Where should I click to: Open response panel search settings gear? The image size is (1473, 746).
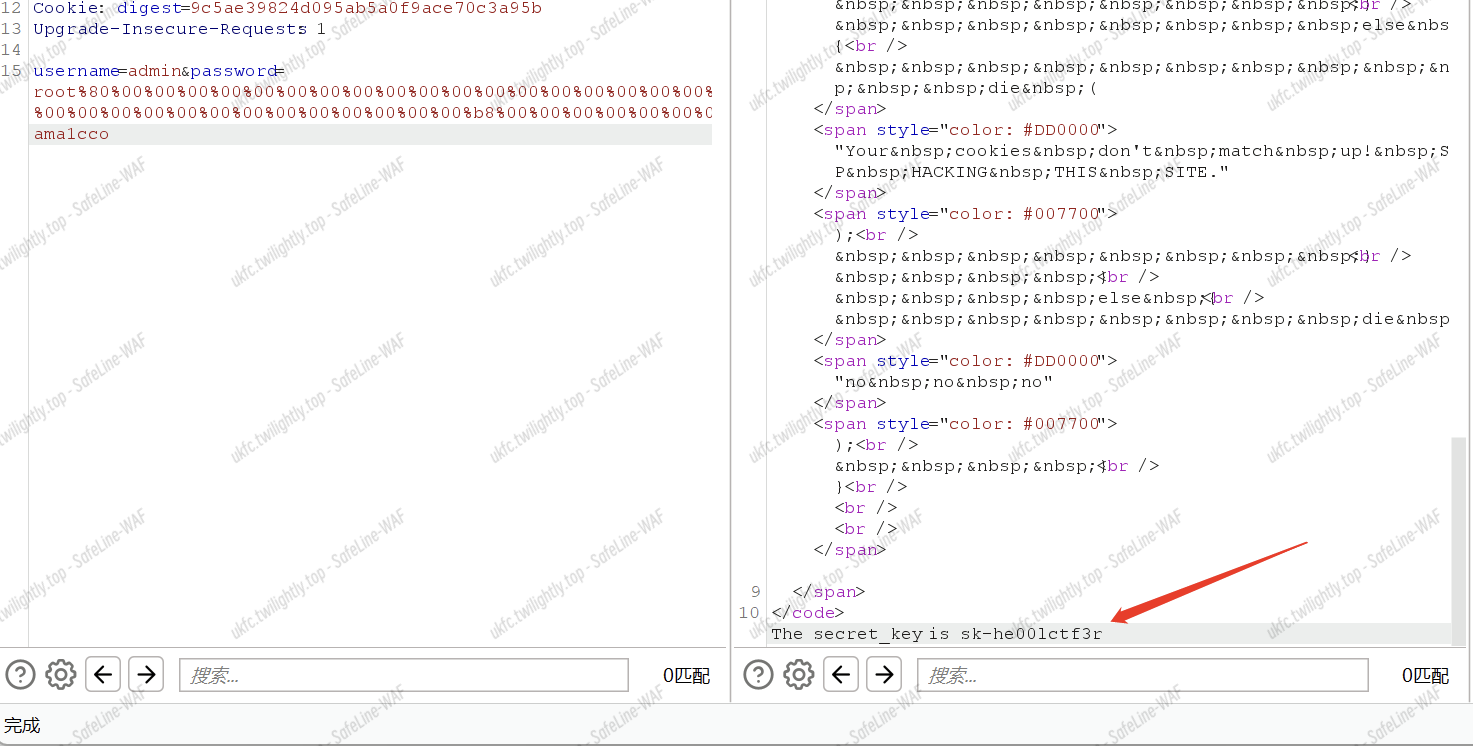coord(799,675)
